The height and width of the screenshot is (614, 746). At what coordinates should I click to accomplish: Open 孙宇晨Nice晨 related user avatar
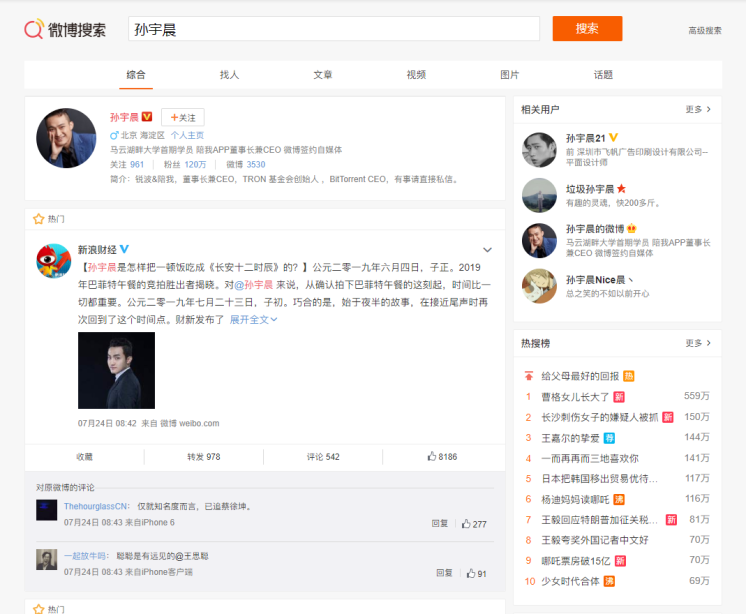pos(539,286)
